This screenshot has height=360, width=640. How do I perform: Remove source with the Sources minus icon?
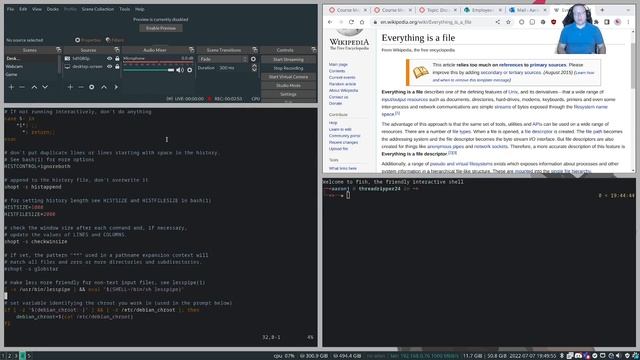[81, 87]
